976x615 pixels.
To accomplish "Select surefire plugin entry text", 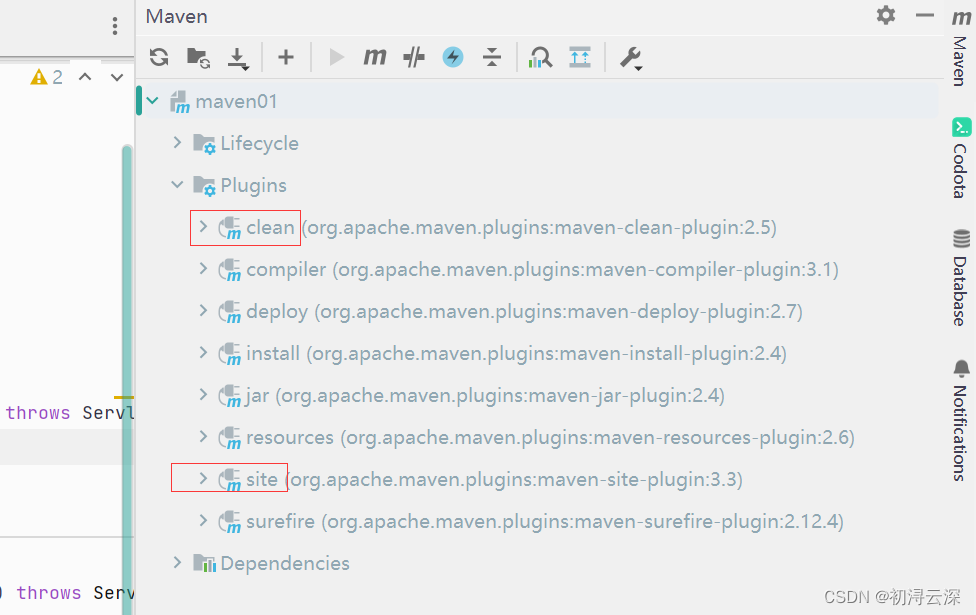I will point(545,522).
